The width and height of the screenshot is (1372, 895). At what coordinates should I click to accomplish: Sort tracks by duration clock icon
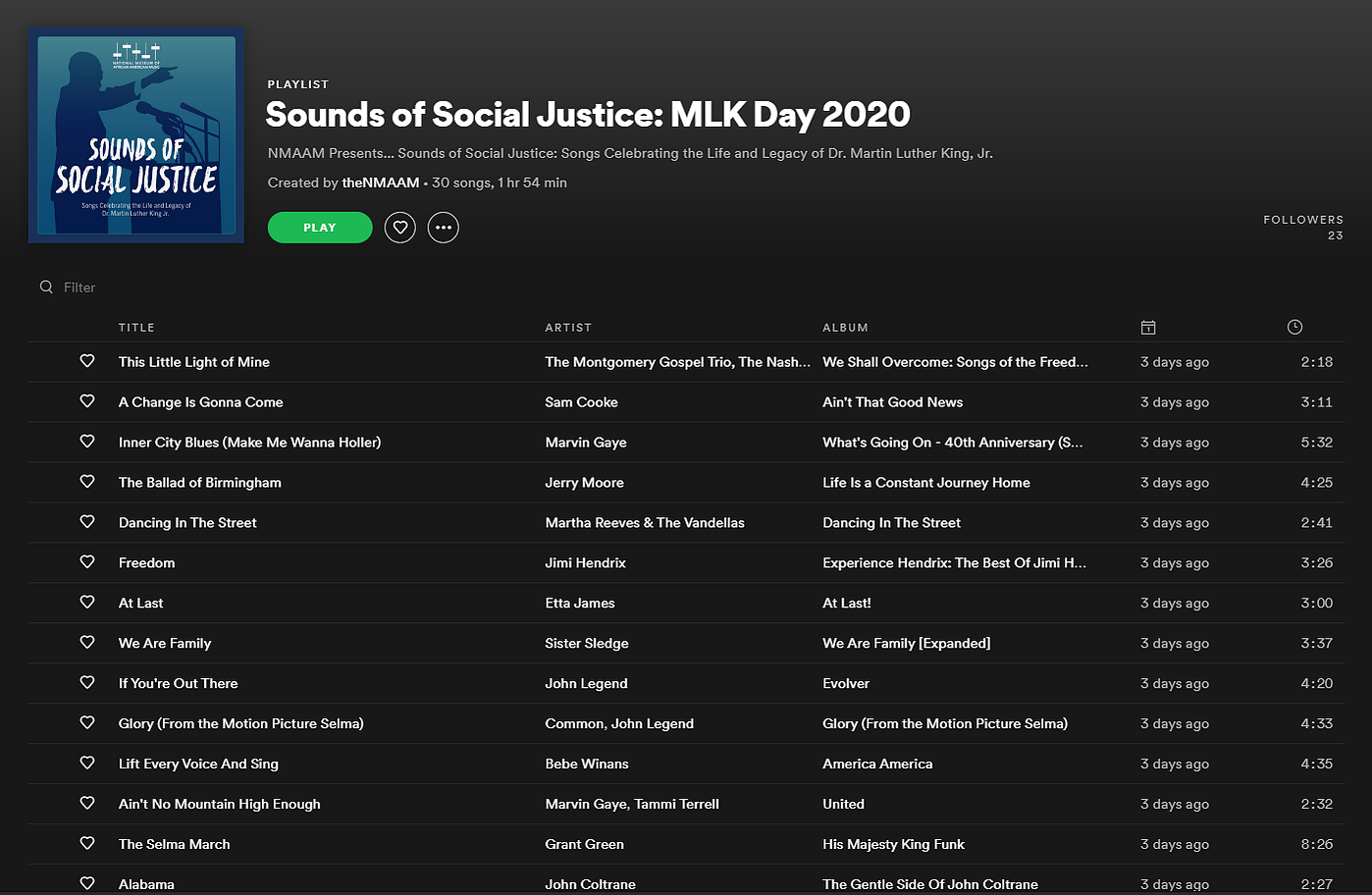pyautogui.click(x=1294, y=327)
